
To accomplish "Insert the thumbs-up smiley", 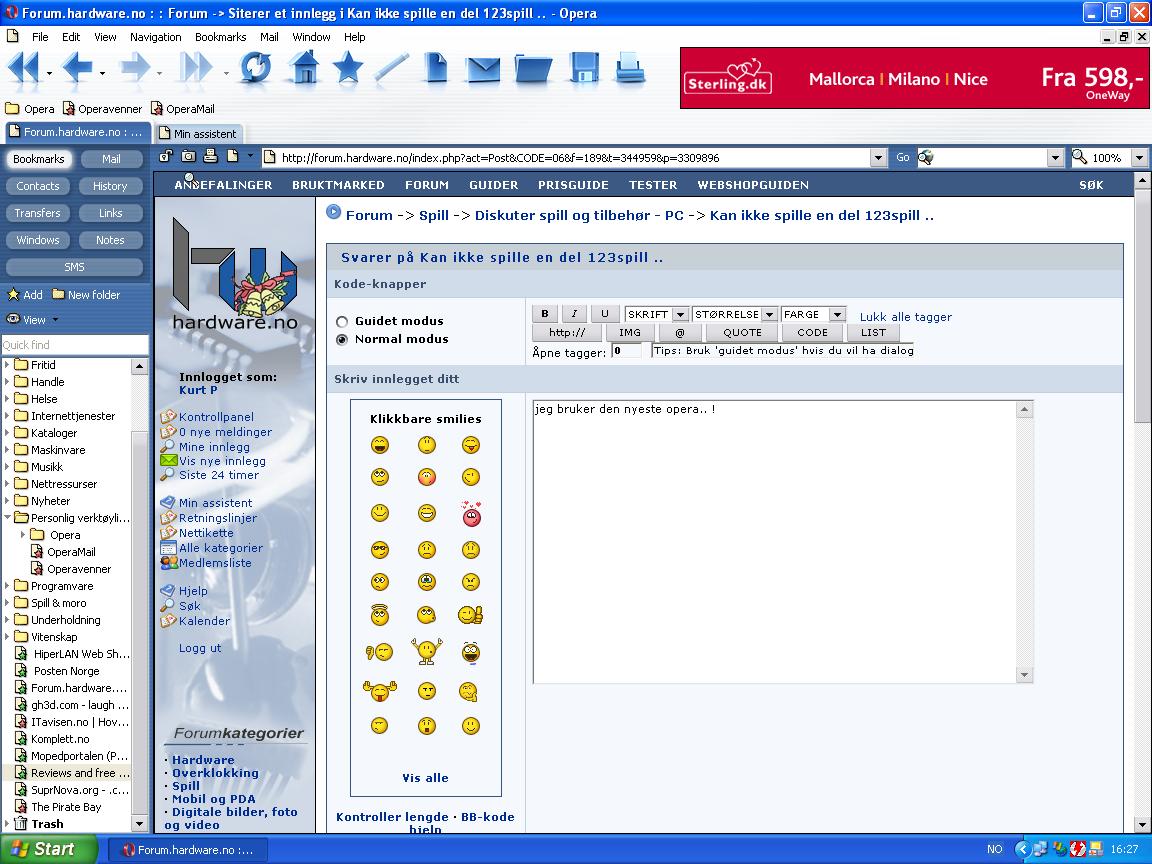I will click(470, 614).
